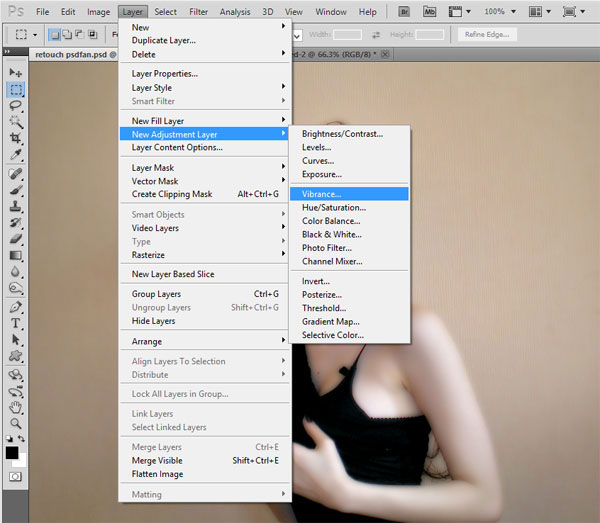Choose Selective Color adjustment layer
Image resolution: width=600 pixels, height=523 pixels.
(x=349, y=335)
